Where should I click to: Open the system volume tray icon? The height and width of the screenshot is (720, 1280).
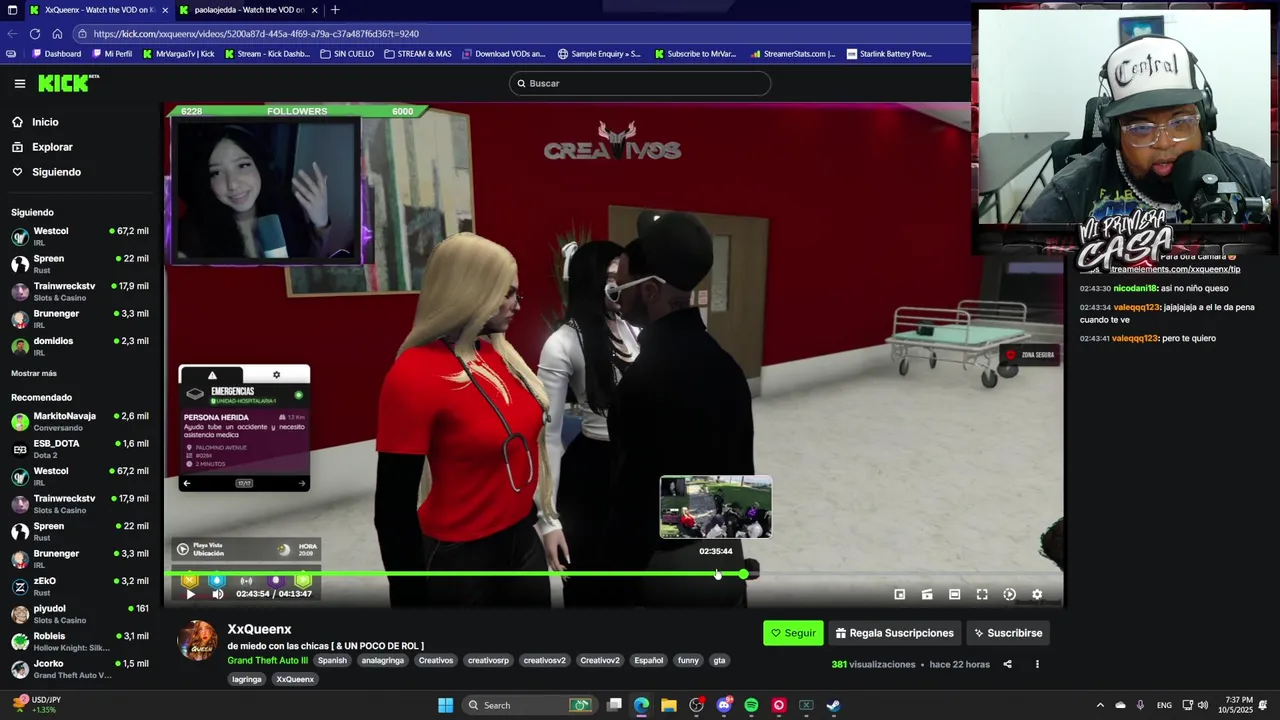[1203, 705]
